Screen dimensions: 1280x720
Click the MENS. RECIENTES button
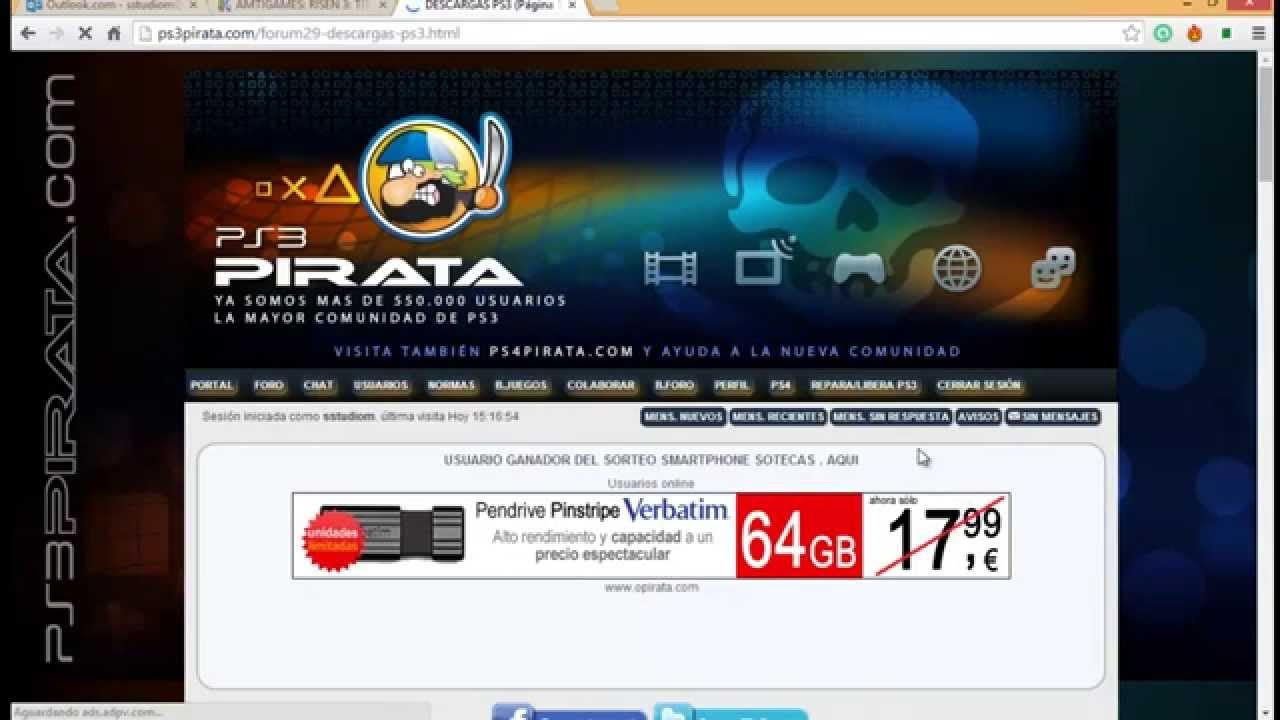point(778,417)
